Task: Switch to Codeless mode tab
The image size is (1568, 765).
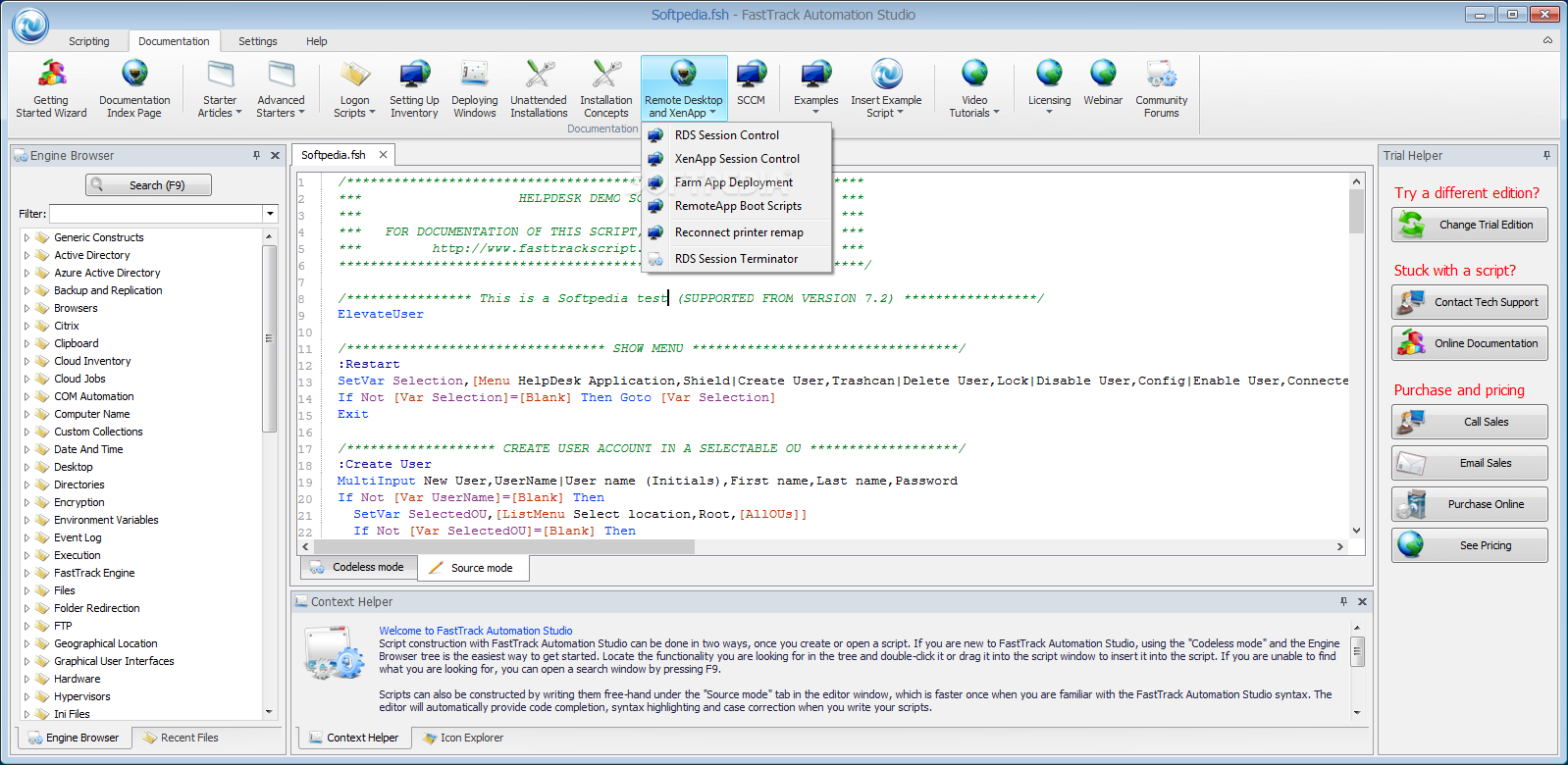Action: [358, 567]
